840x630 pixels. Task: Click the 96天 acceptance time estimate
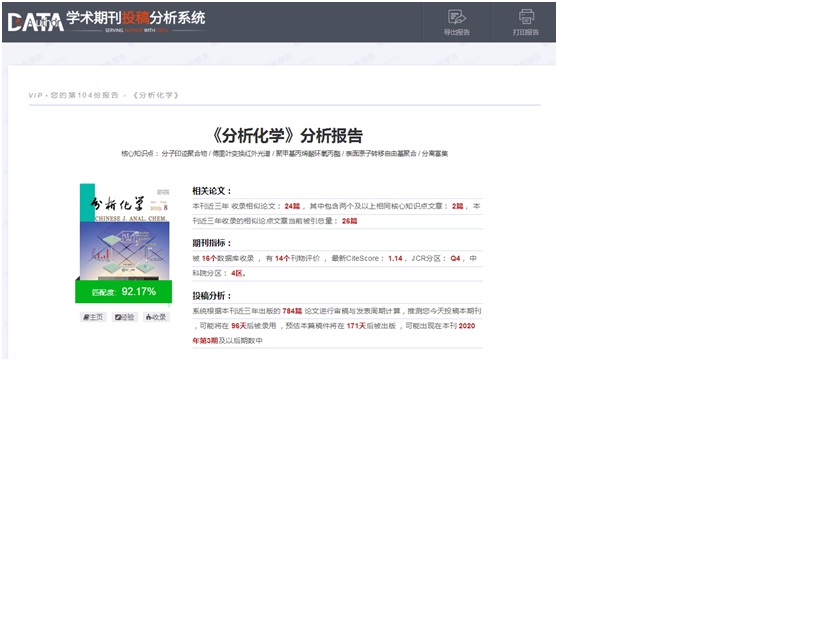[238, 326]
